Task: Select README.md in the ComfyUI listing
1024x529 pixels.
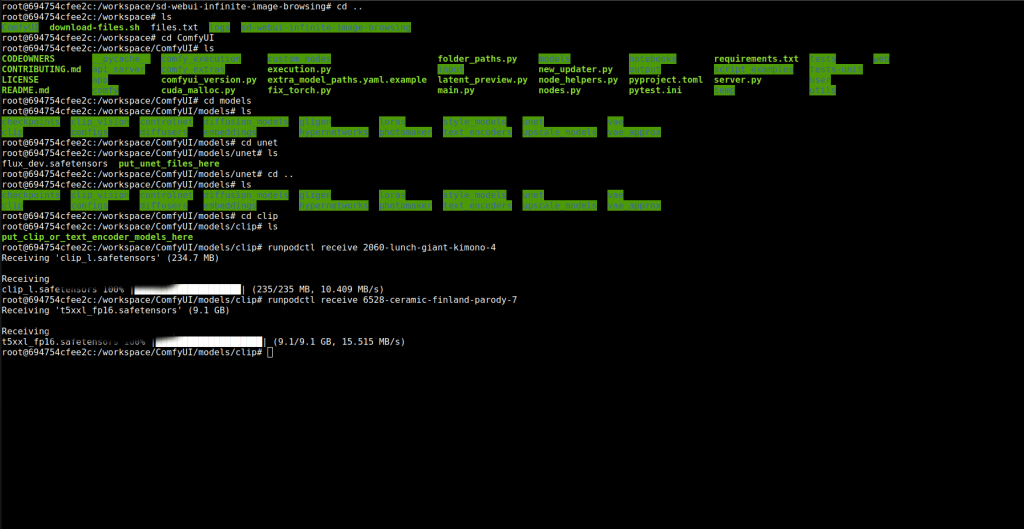Action: pos(26,90)
